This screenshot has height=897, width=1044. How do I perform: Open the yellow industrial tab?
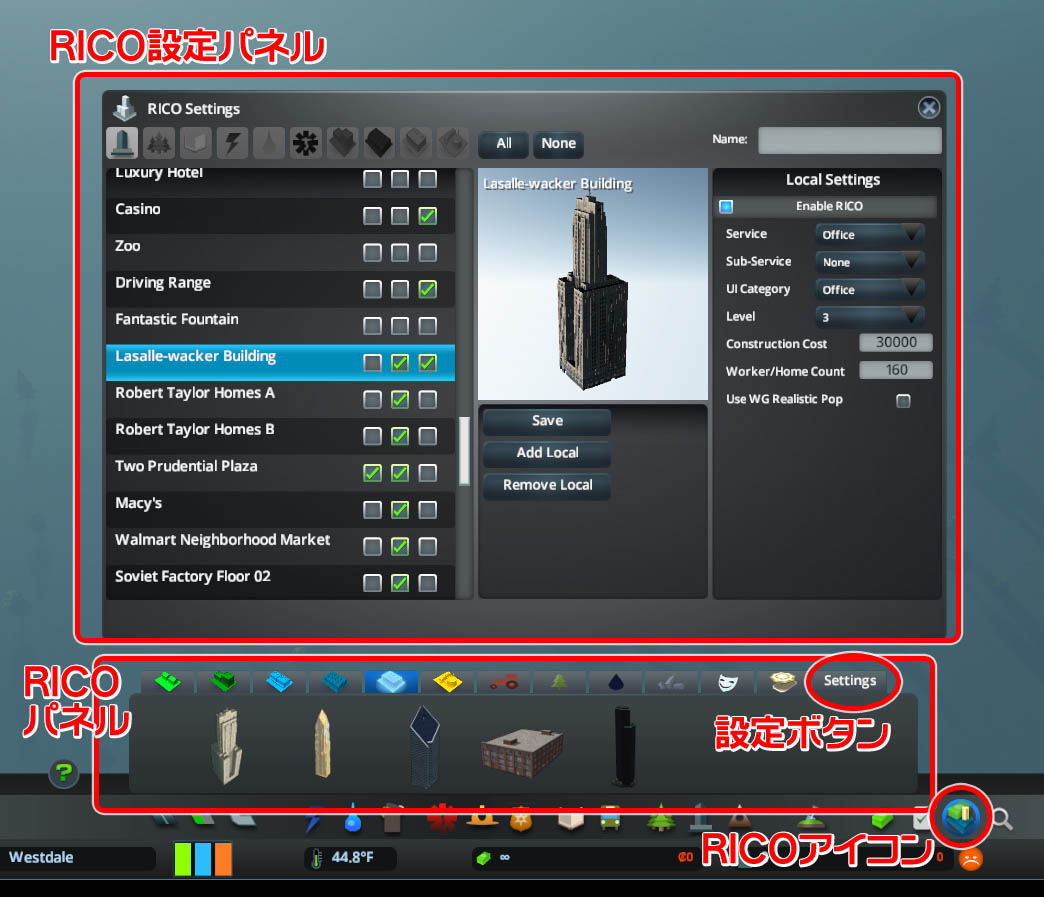[447, 681]
